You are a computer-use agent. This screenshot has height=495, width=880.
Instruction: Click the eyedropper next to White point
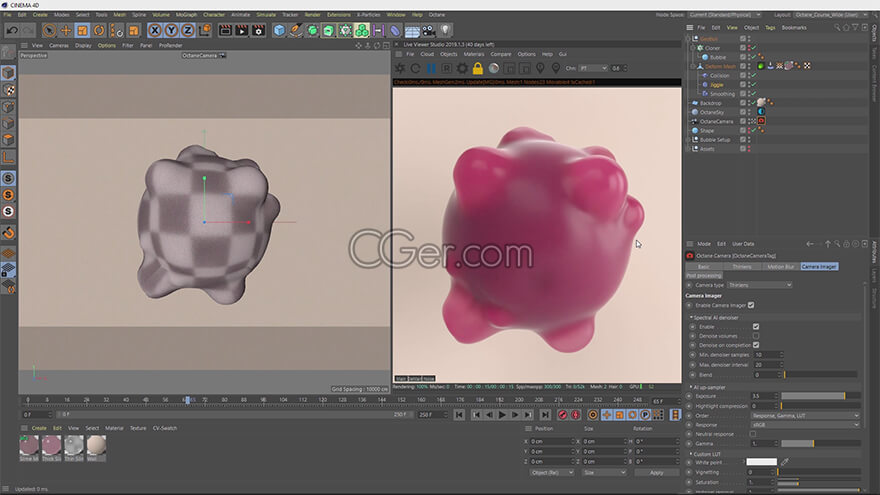785,462
